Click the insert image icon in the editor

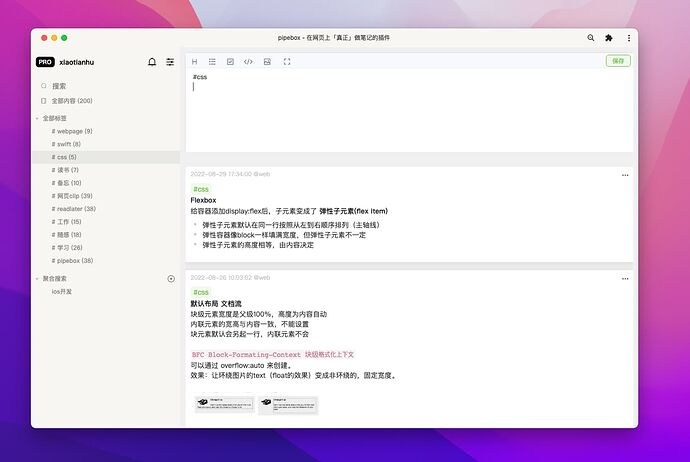[267, 62]
